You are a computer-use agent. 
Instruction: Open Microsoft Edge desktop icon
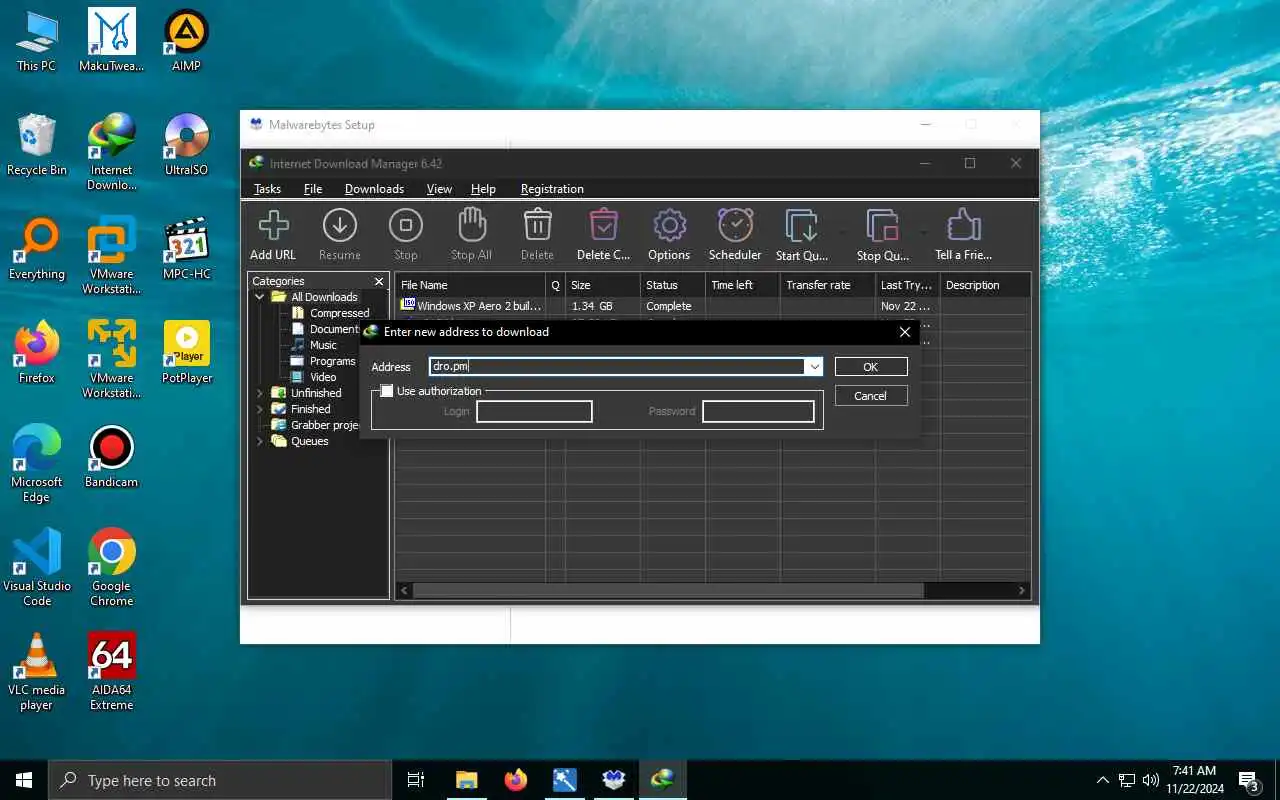(x=37, y=463)
